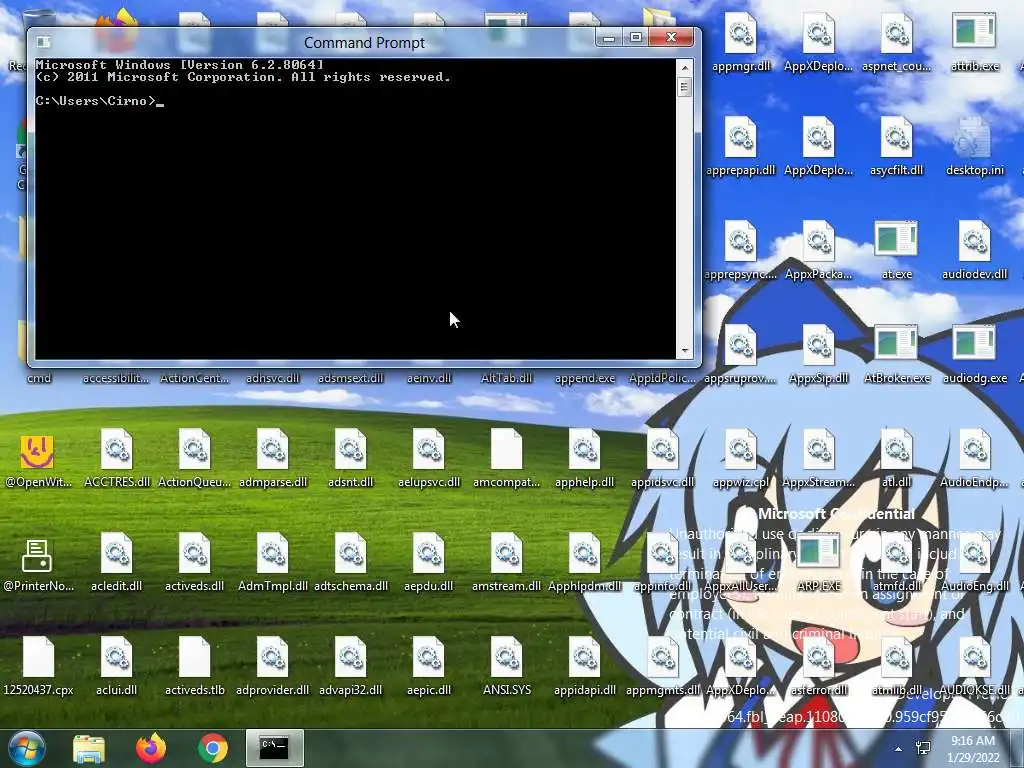Select the ACCTRES.dll desktop icon

pyautogui.click(x=117, y=458)
